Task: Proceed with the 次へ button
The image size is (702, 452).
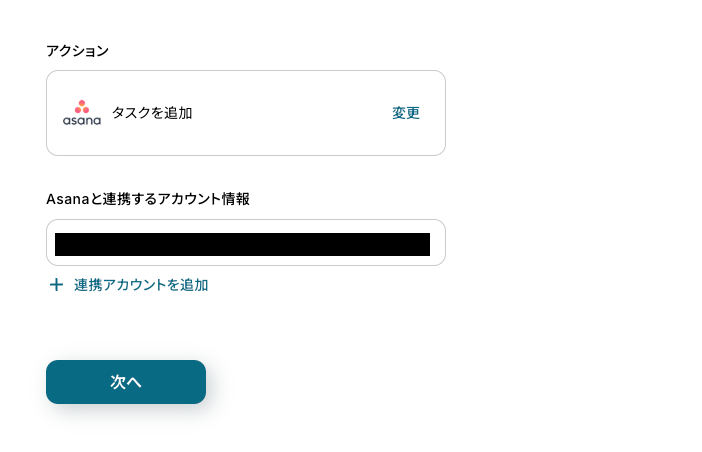Action: [126, 382]
